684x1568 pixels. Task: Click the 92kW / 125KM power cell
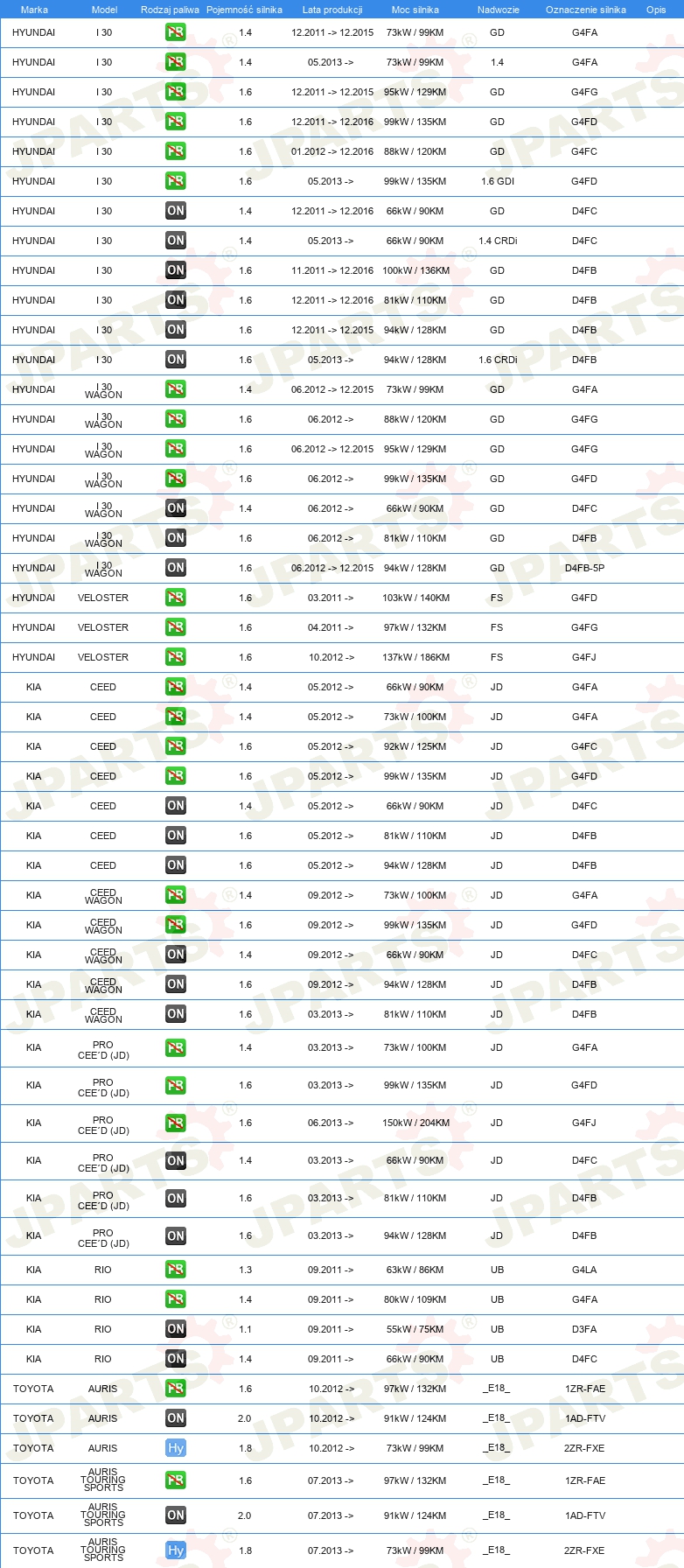[x=415, y=746]
